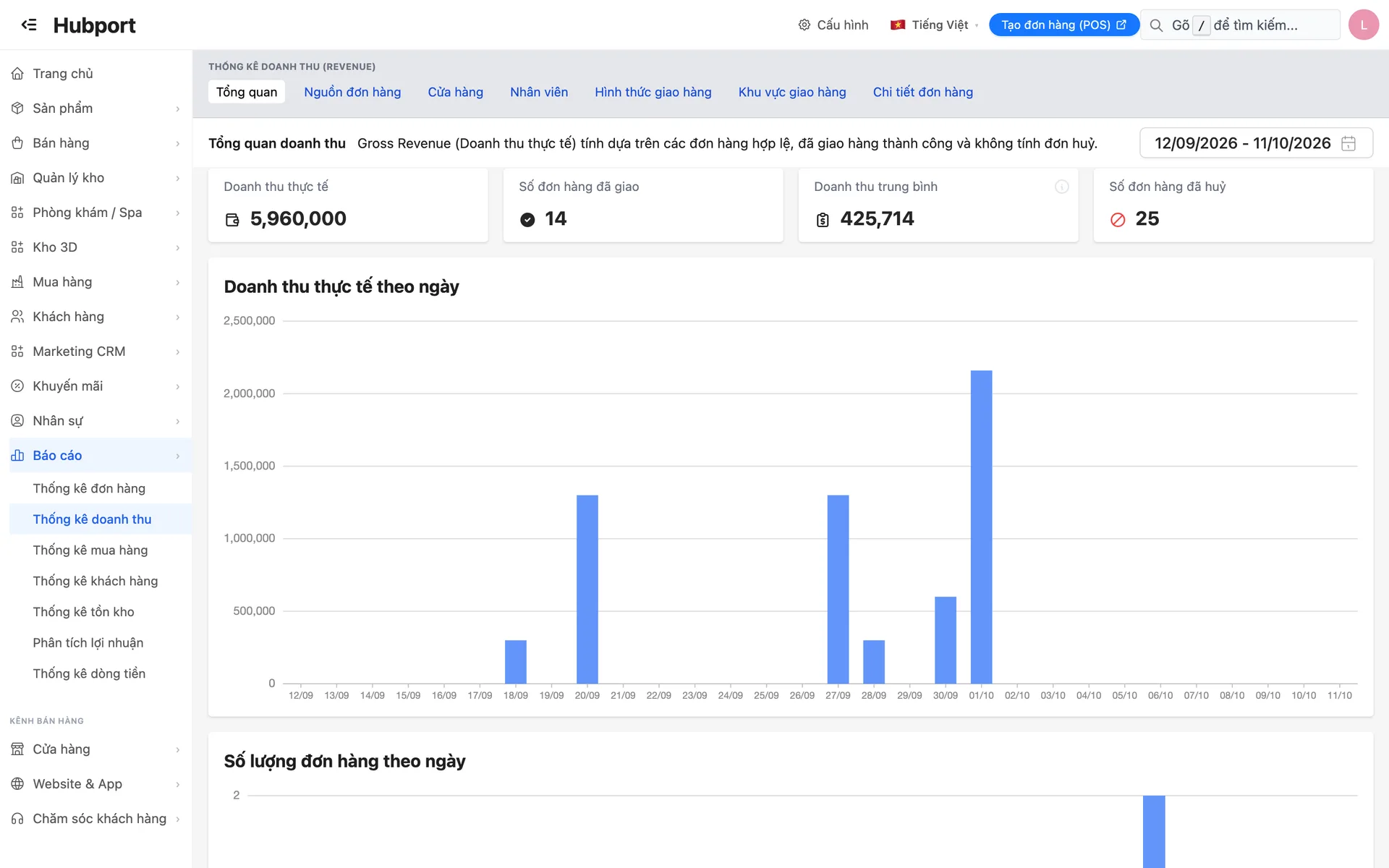
Task: Switch to the Nhân viên tab
Action: 539,92
